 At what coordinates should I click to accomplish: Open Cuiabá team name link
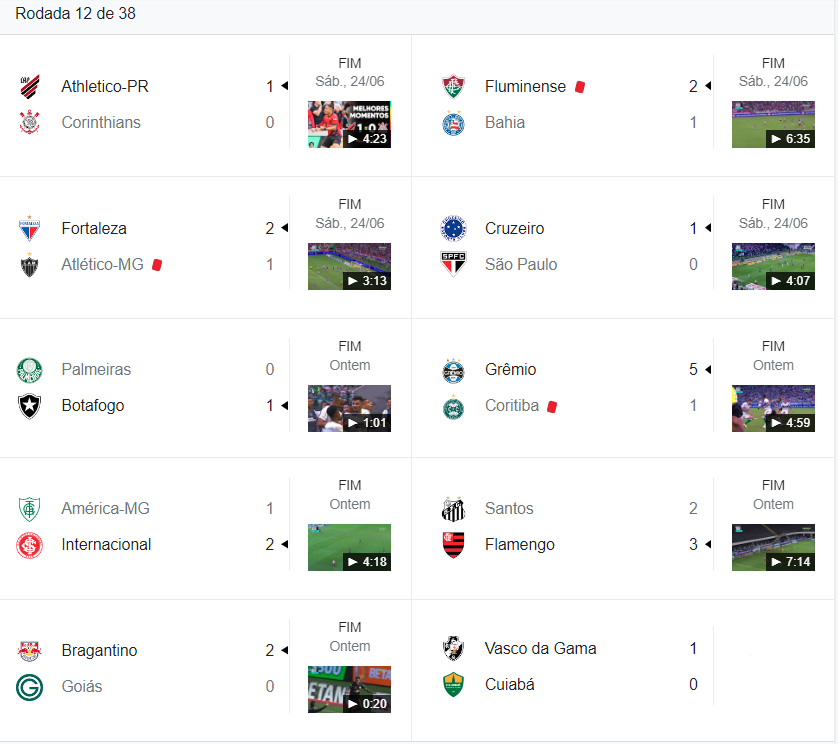click(510, 685)
